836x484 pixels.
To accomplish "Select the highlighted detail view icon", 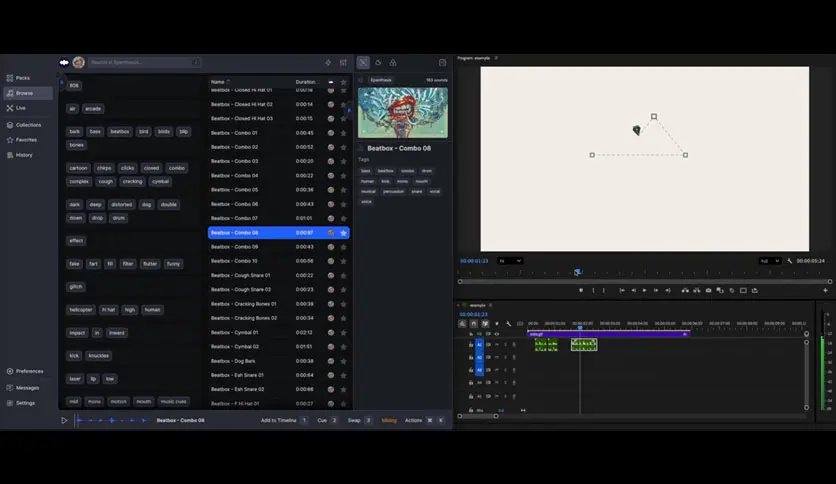I will click(363, 62).
